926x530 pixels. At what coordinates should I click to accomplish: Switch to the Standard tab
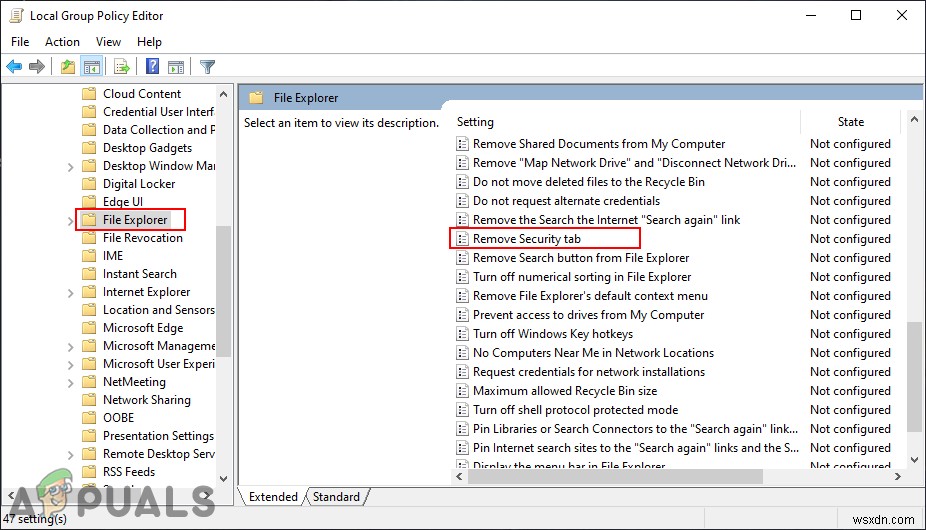click(x=336, y=497)
